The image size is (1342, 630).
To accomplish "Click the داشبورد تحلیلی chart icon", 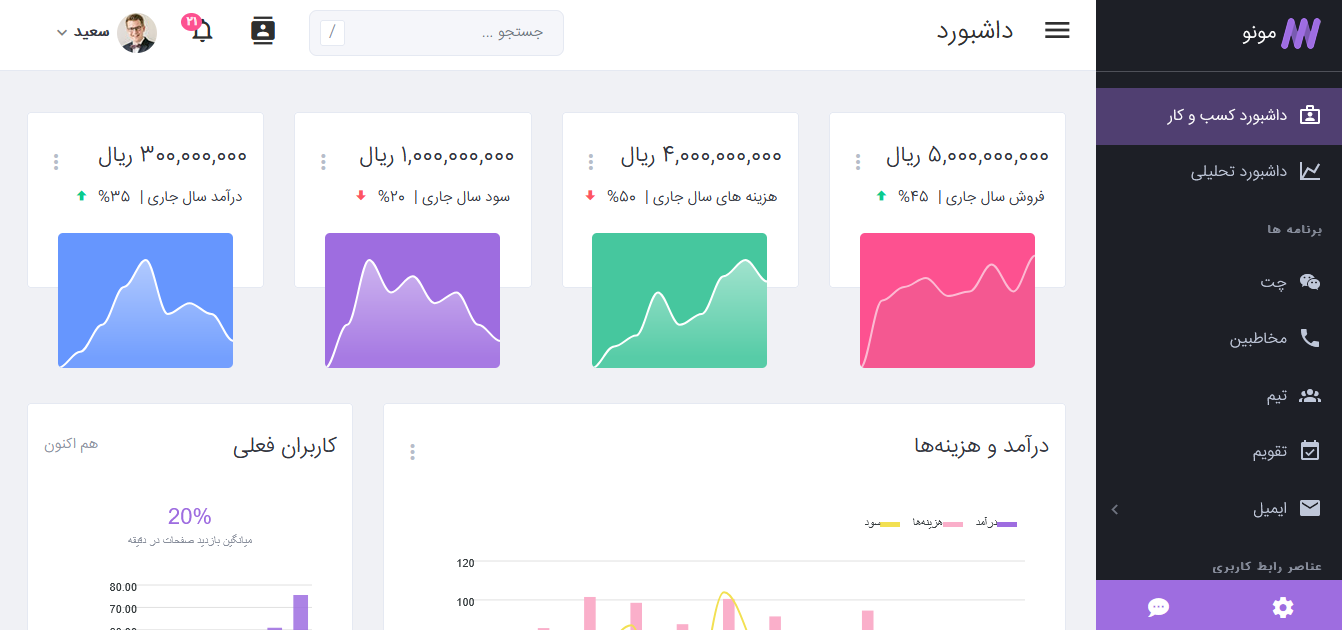I will [1311, 170].
